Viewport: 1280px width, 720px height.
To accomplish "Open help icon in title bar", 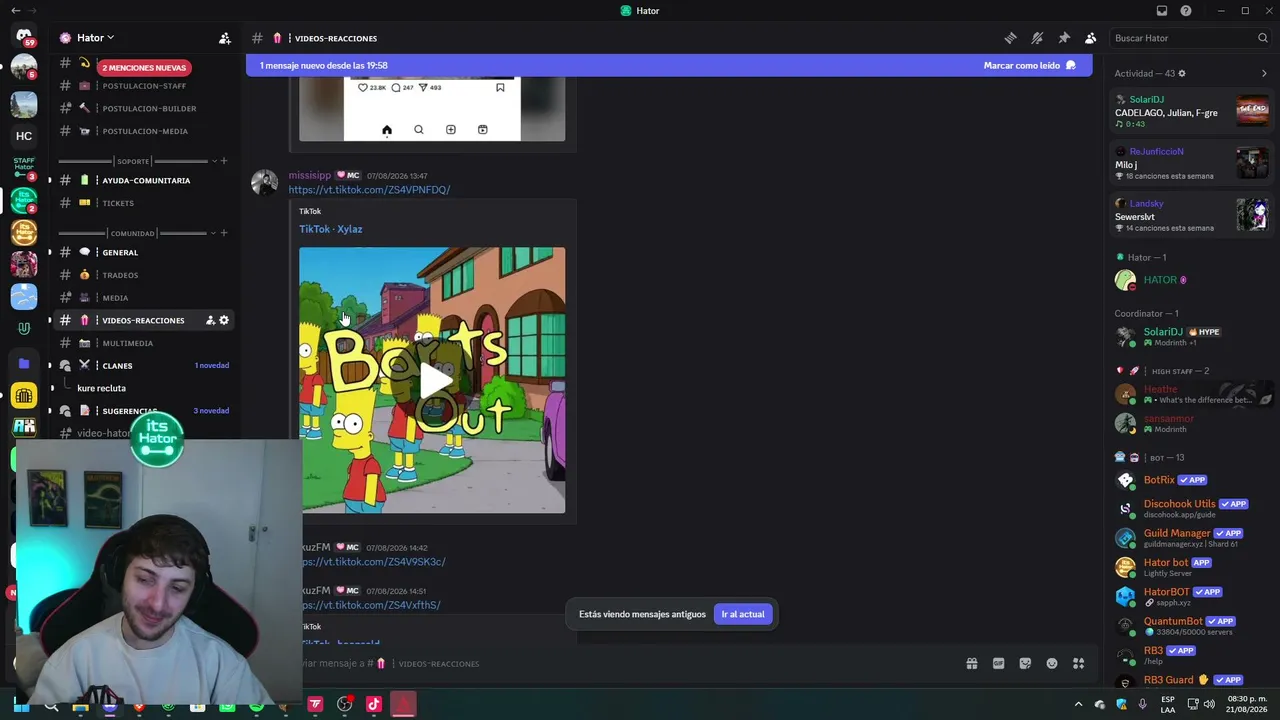I will 1186,11.
